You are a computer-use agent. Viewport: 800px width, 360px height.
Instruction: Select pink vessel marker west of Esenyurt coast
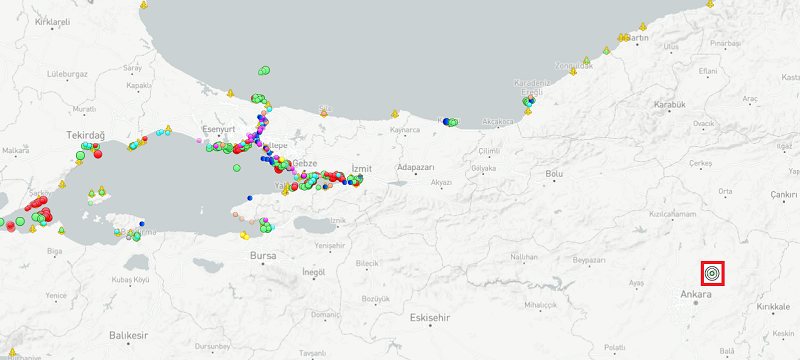pyautogui.click(x=199, y=140)
